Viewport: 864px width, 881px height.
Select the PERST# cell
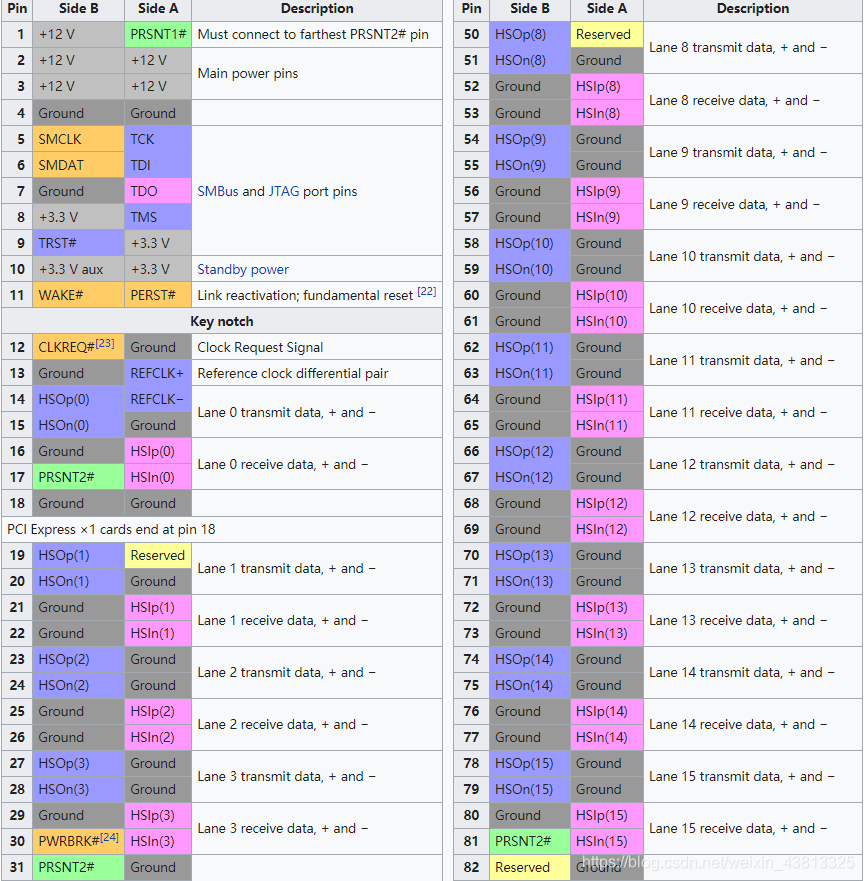(x=158, y=295)
